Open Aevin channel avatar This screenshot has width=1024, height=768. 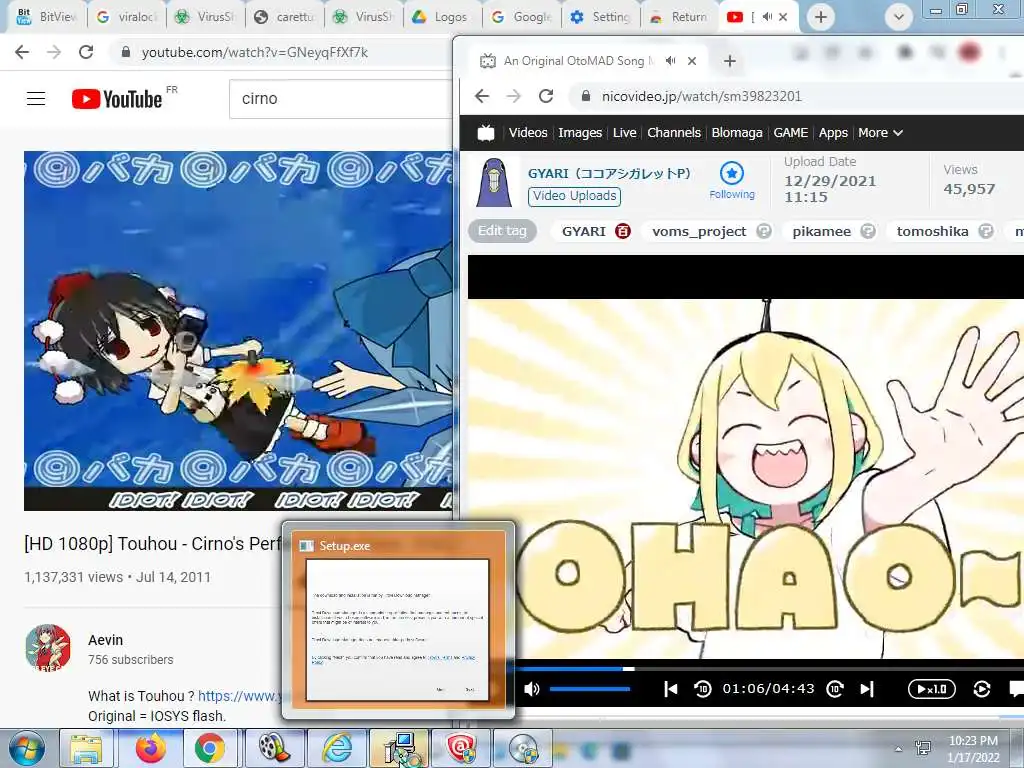tap(48, 648)
